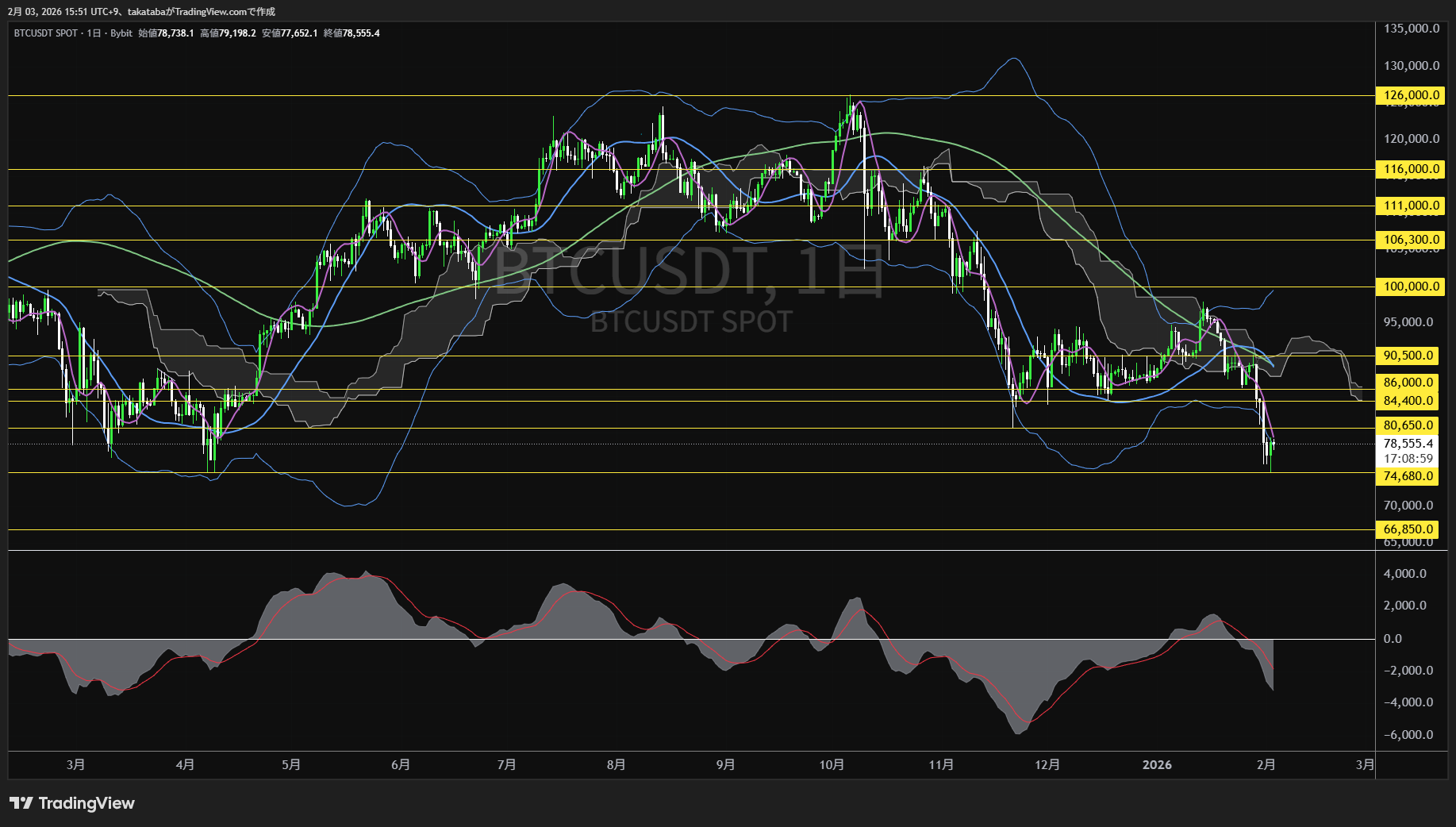
Task: Select the 126,000.0 yellow price label
Action: [1409, 95]
